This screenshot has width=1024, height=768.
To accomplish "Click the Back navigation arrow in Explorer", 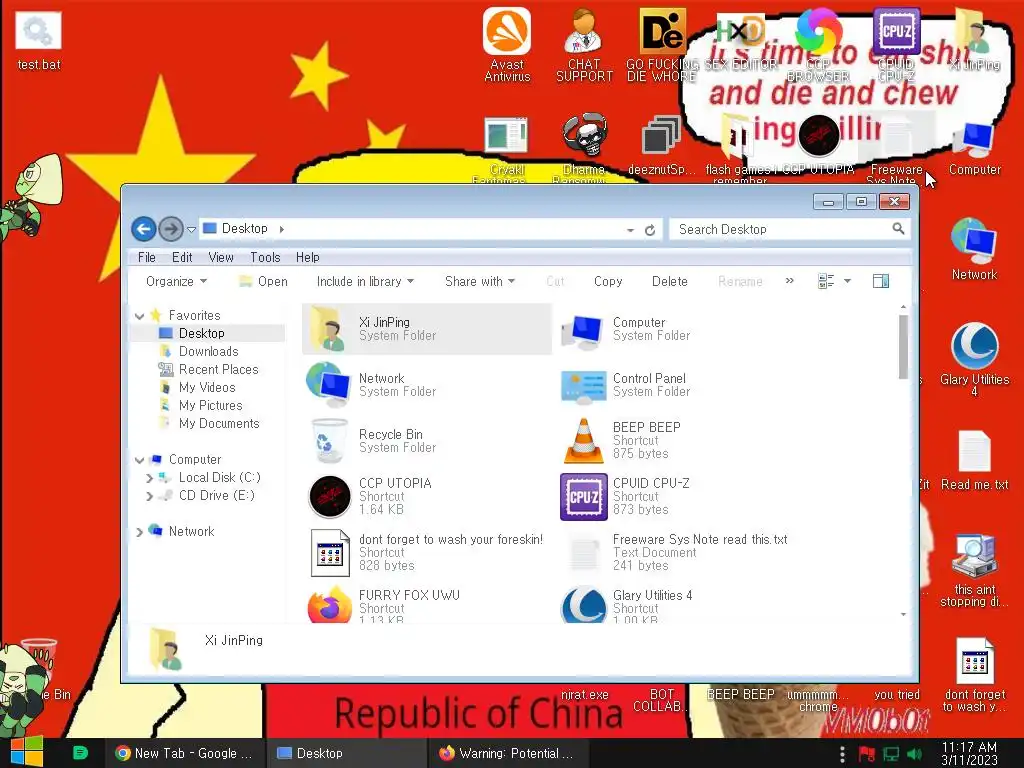I will pyautogui.click(x=144, y=229).
